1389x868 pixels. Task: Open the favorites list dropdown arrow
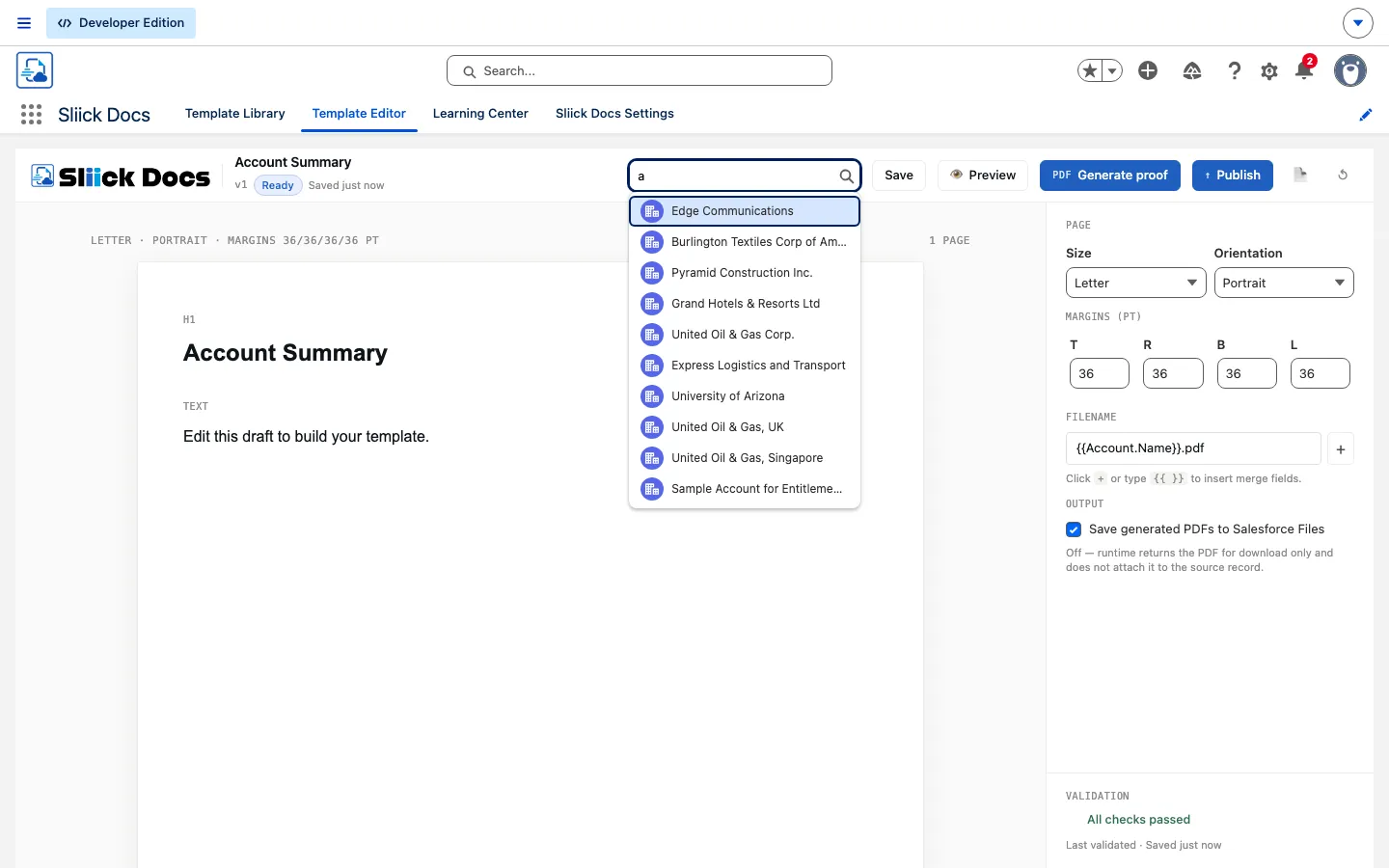click(1112, 70)
